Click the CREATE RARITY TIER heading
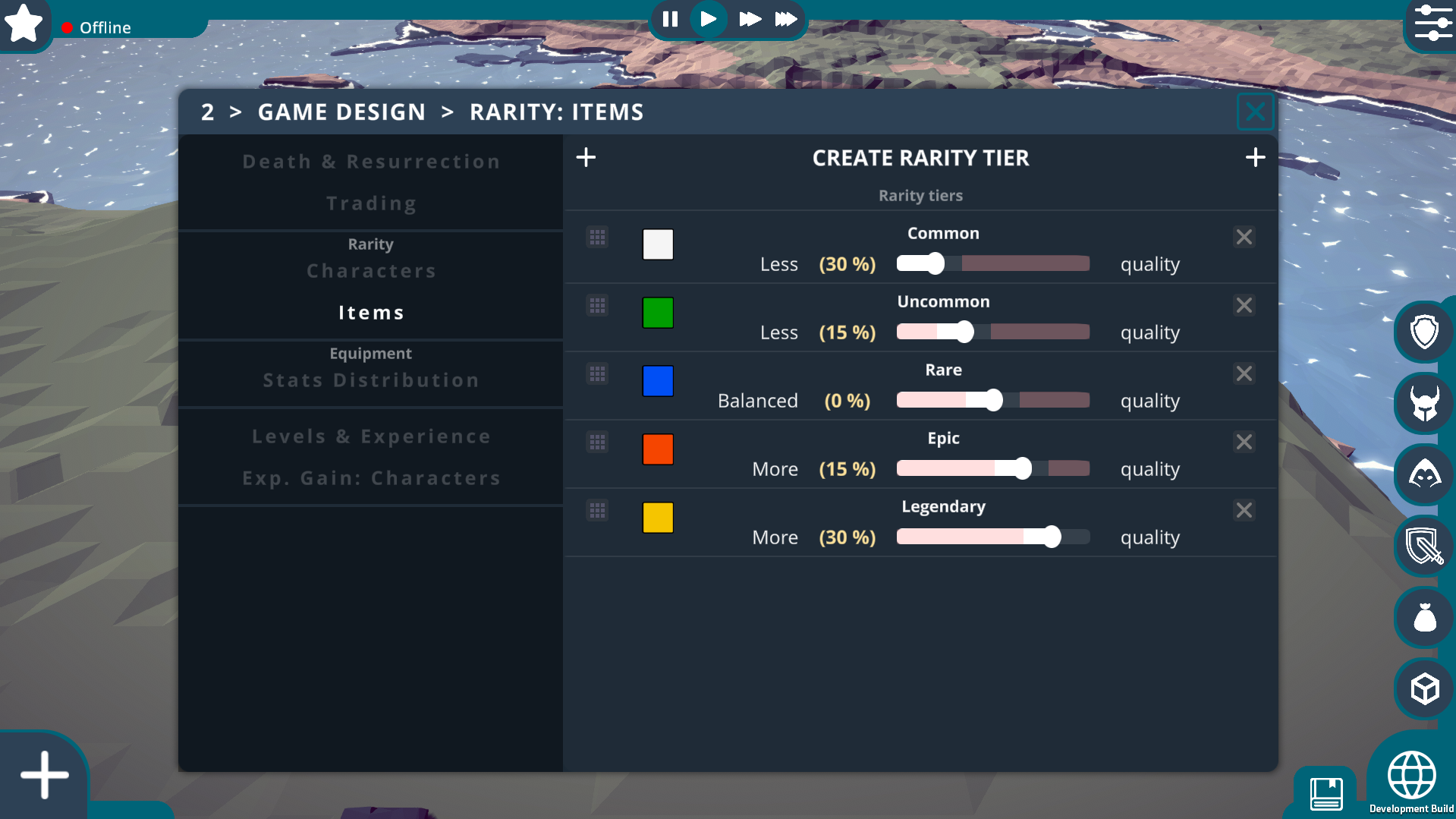The image size is (1456, 819). coord(920,158)
